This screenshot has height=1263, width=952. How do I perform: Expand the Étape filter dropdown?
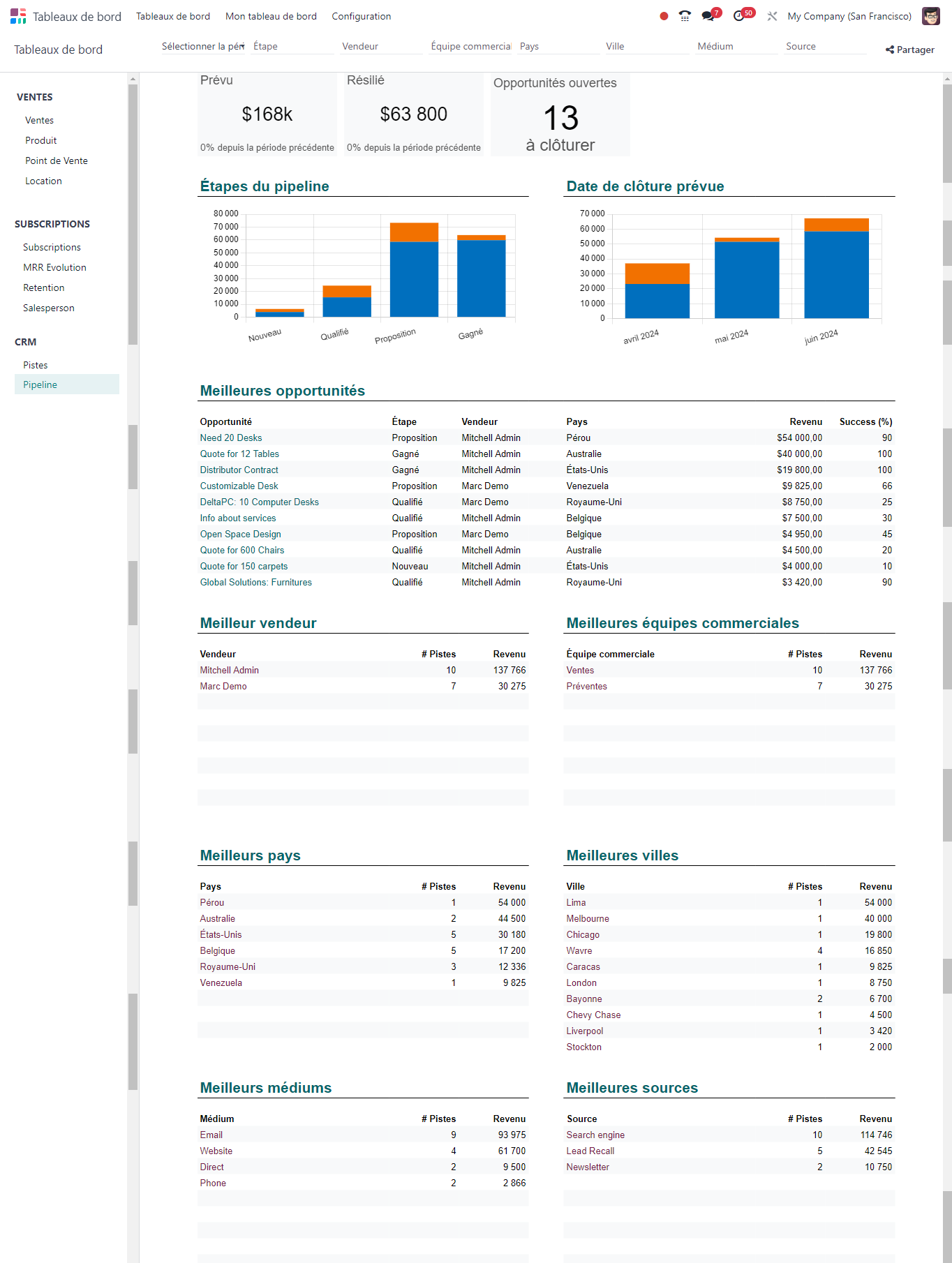(293, 46)
